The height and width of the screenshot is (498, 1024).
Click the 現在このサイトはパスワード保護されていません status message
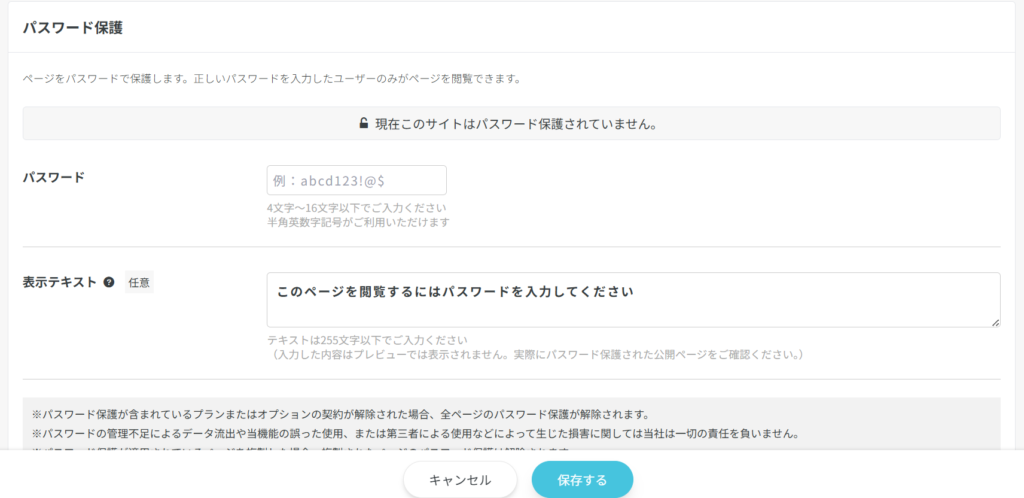(515, 124)
